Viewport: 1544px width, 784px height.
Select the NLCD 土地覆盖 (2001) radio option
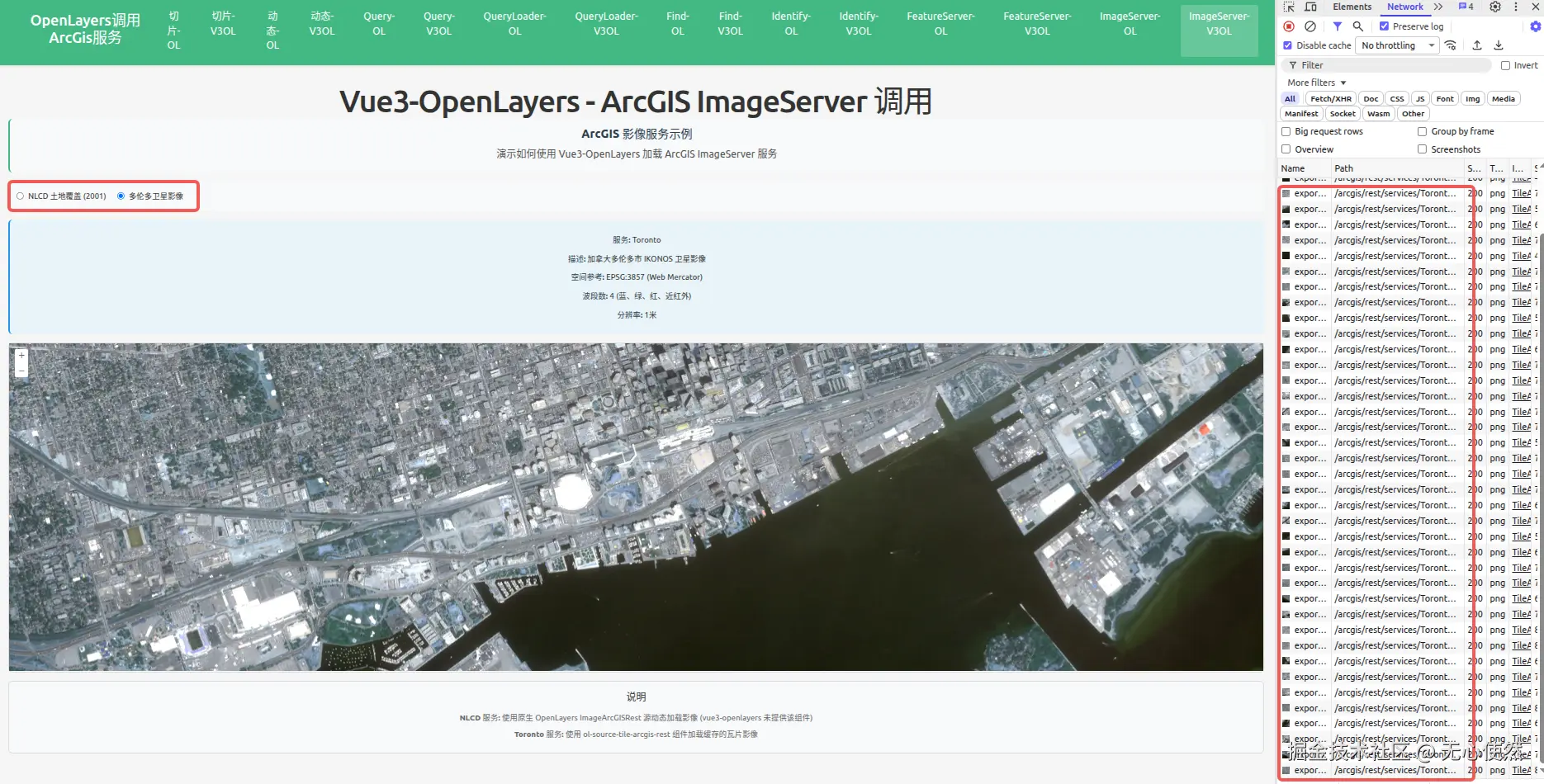(21, 196)
